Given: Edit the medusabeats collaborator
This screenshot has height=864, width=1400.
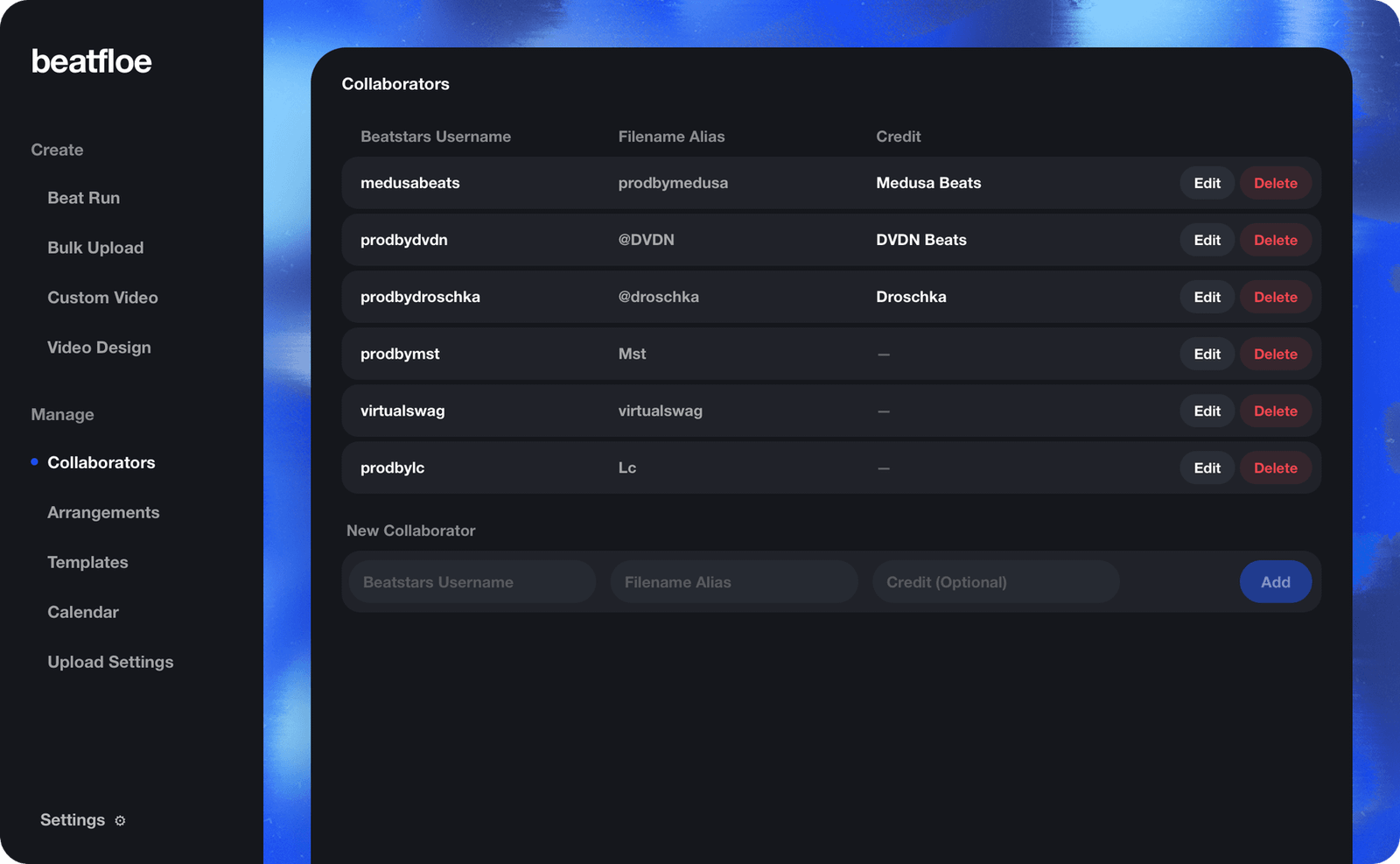Looking at the screenshot, I should tap(1207, 183).
